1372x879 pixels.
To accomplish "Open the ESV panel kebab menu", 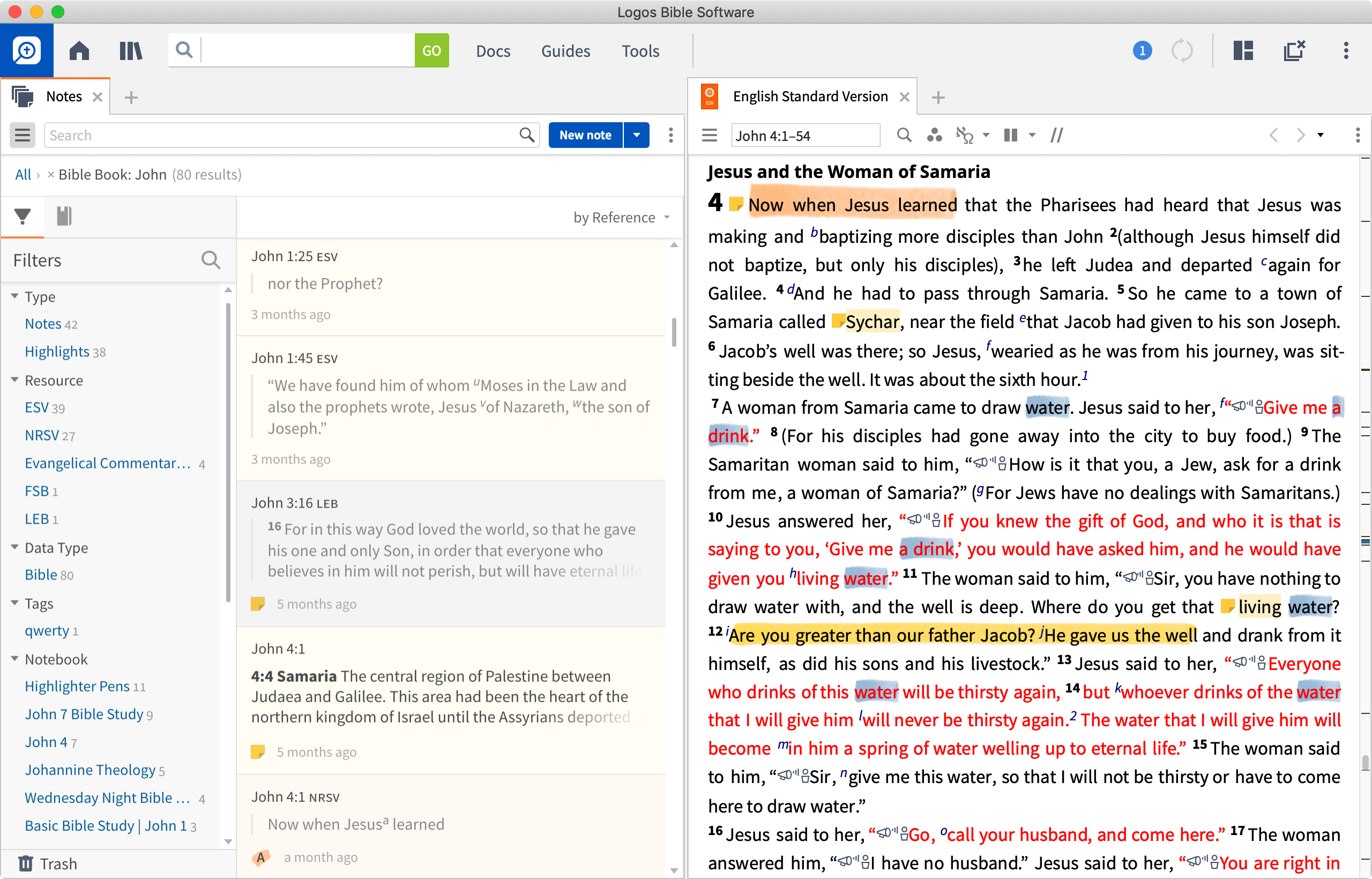I will (x=1357, y=135).
